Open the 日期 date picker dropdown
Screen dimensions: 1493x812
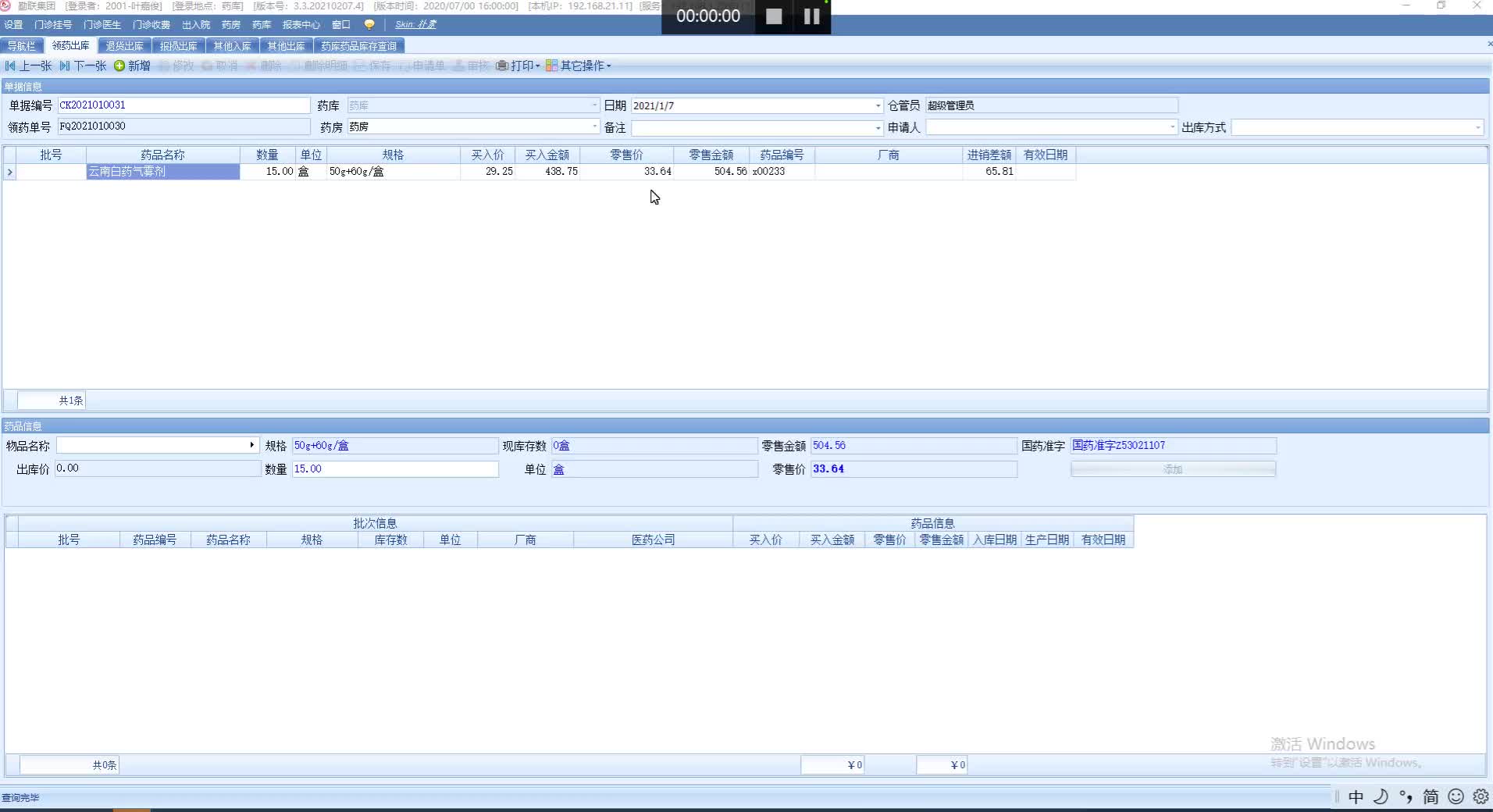[x=878, y=105]
